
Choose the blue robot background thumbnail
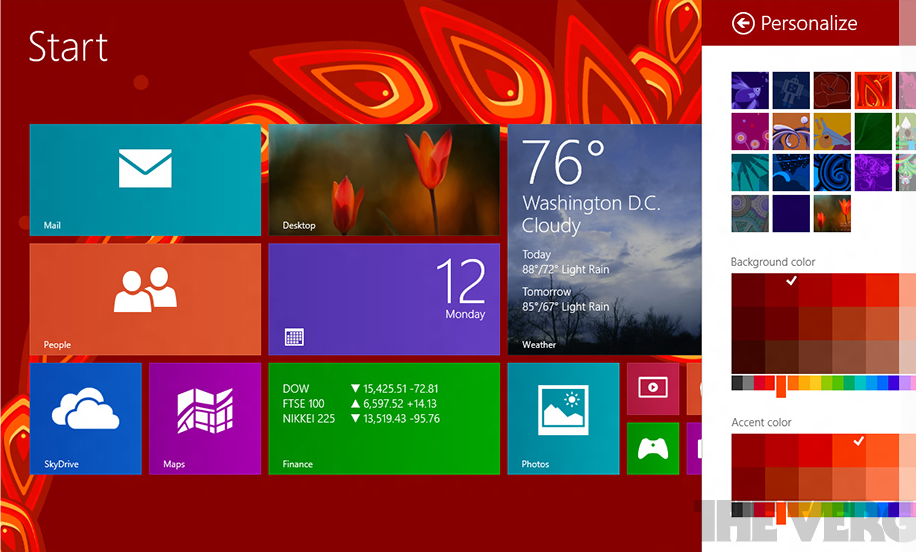pyautogui.click(x=791, y=91)
